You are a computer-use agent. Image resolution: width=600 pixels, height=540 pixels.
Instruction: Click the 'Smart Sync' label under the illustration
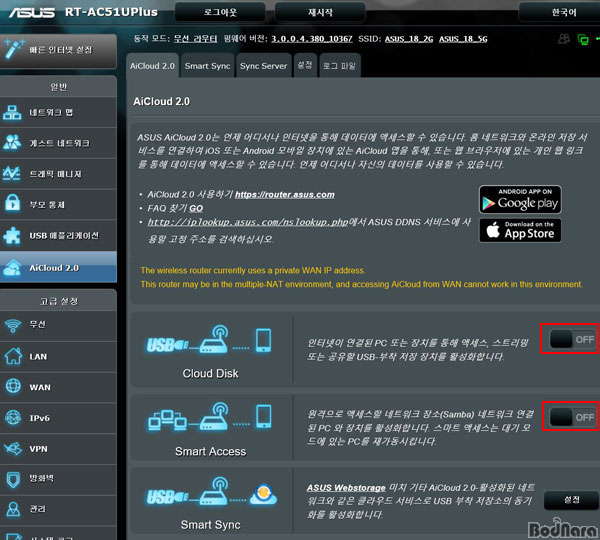210,525
